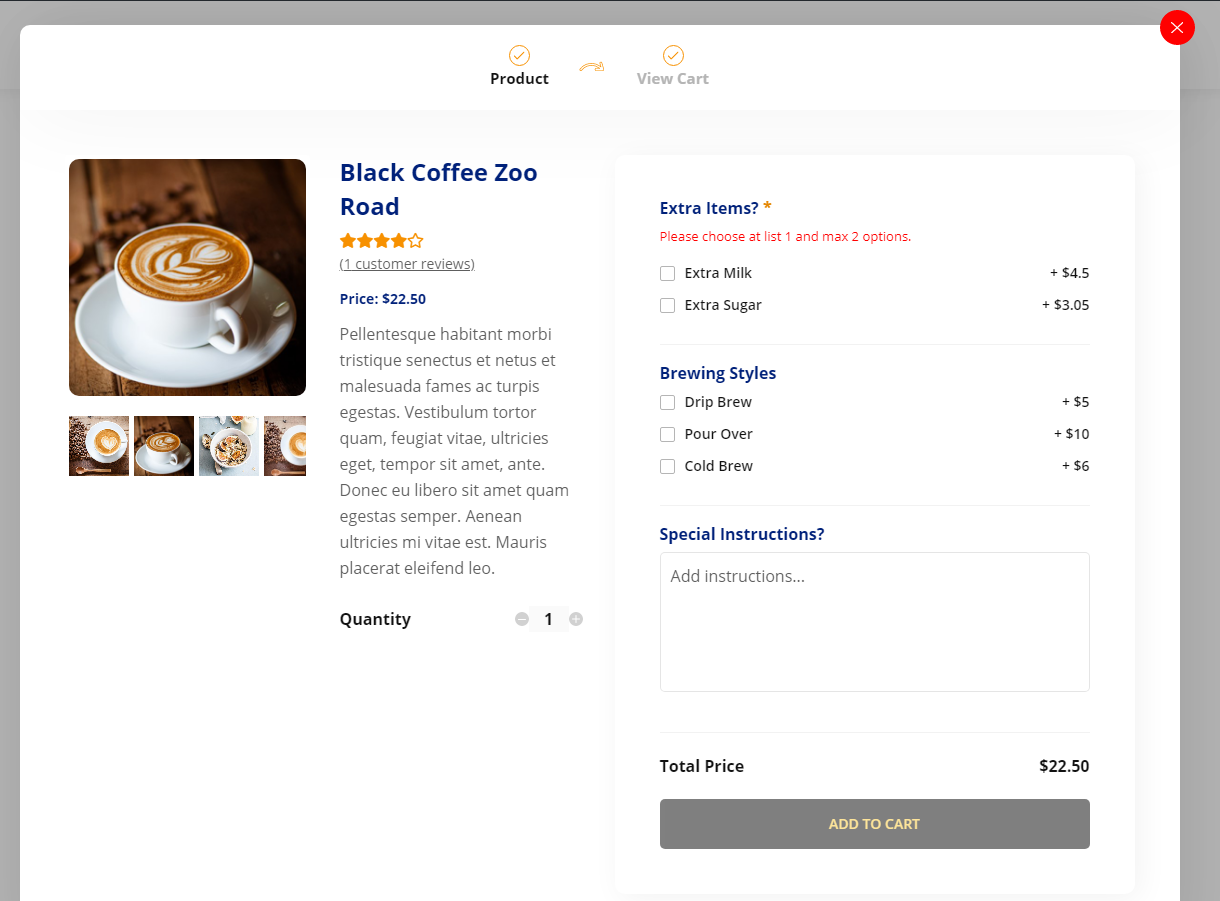The width and height of the screenshot is (1220, 901).
Task: Click the star rating icons
Action: pyautogui.click(x=381, y=241)
